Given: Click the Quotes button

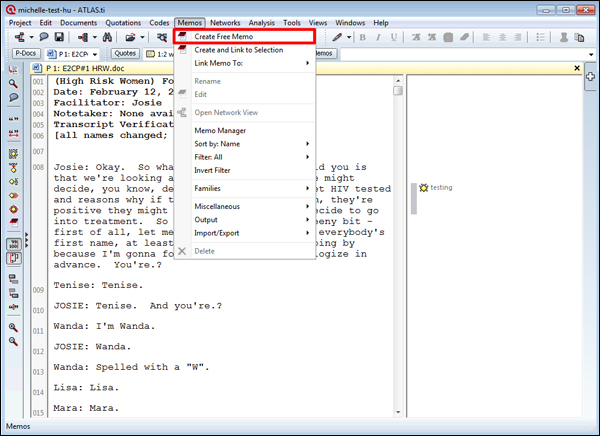Looking at the screenshot, I should coord(126,53).
